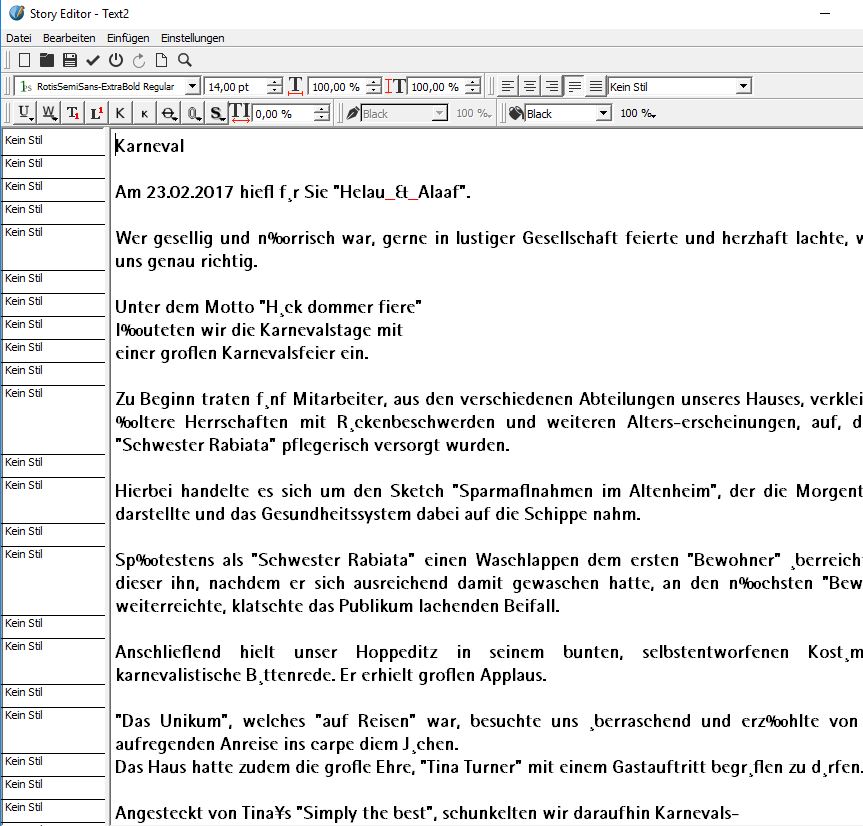Viewport: 863px width, 826px height.
Task: Enable justified text alignment
Action: coord(574,87)
